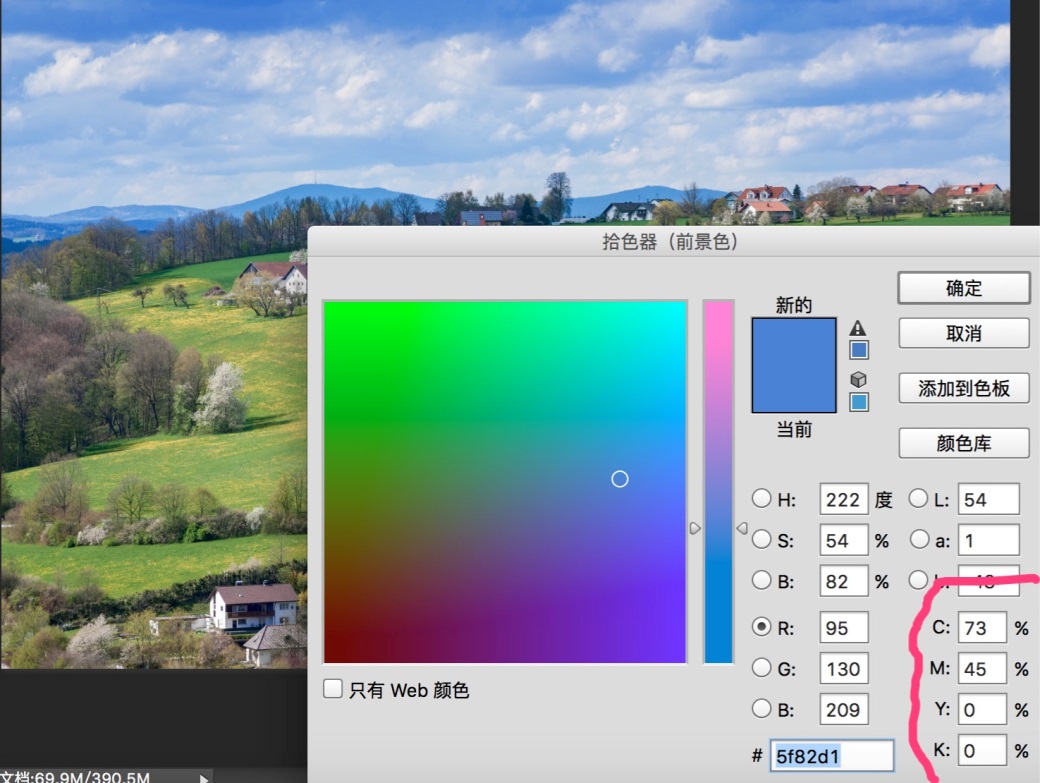
Task: Click the large color field gradient area
Action: pyautogui.click(x=505, y=482)
